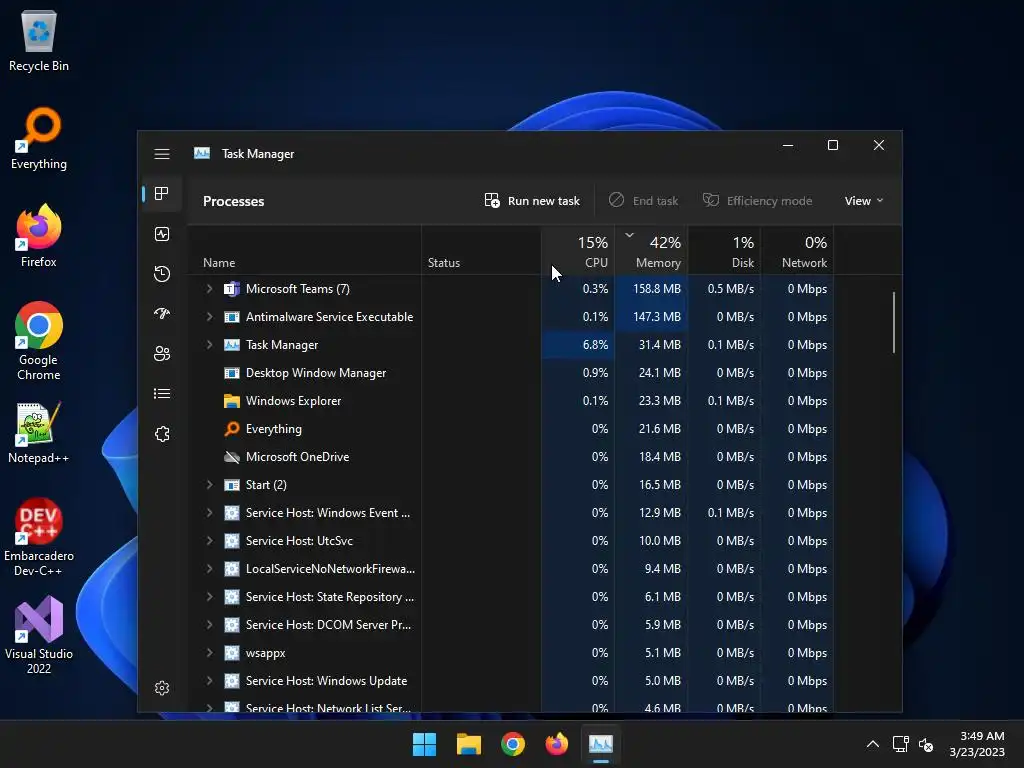Open the Task Manager hamburger navigation menu

(162, 153)
